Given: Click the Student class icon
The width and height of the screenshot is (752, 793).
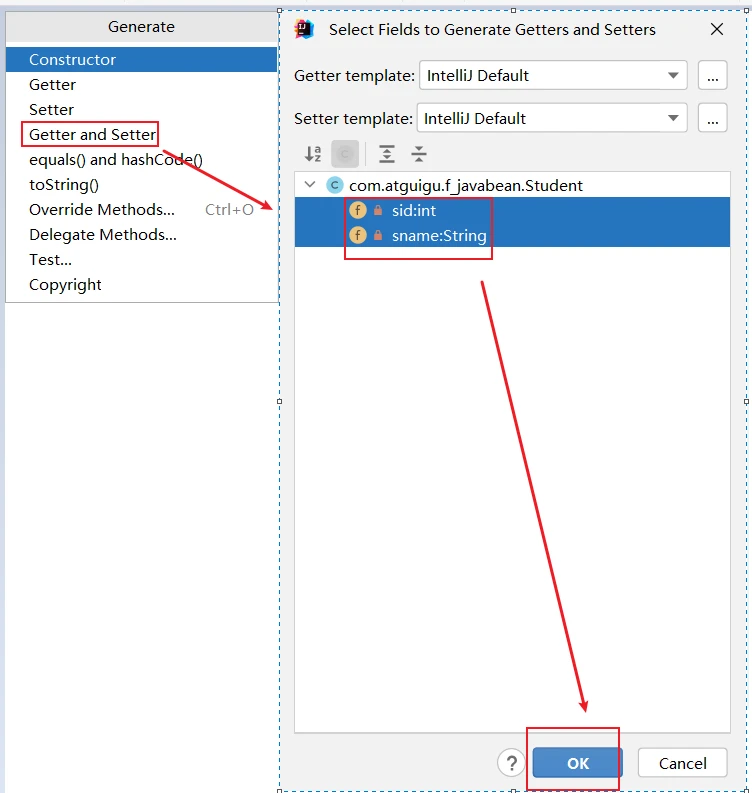Looking at the screenshot, I should tap(334, 185).
